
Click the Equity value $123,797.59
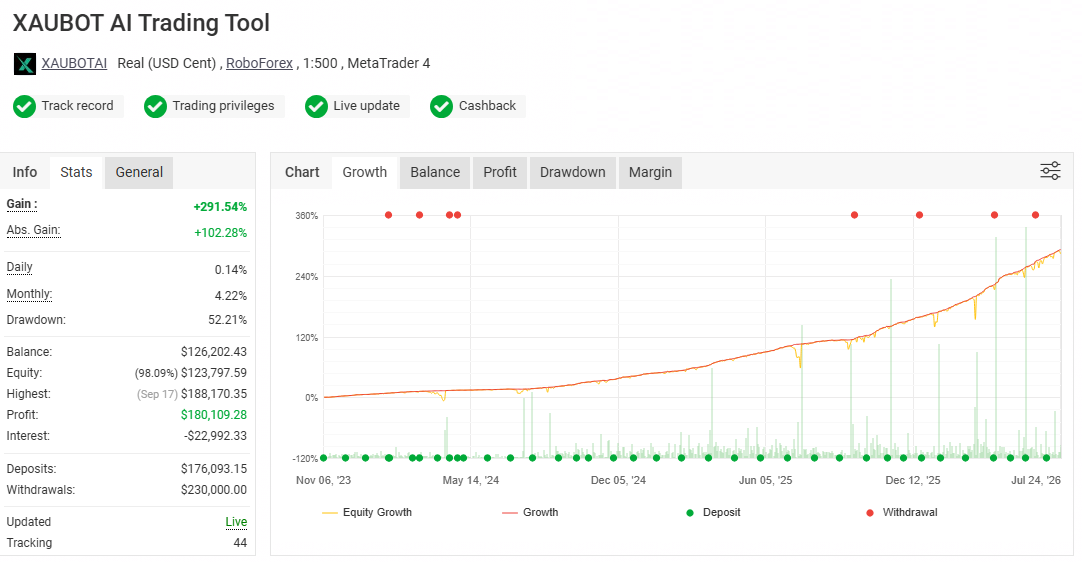214,373
